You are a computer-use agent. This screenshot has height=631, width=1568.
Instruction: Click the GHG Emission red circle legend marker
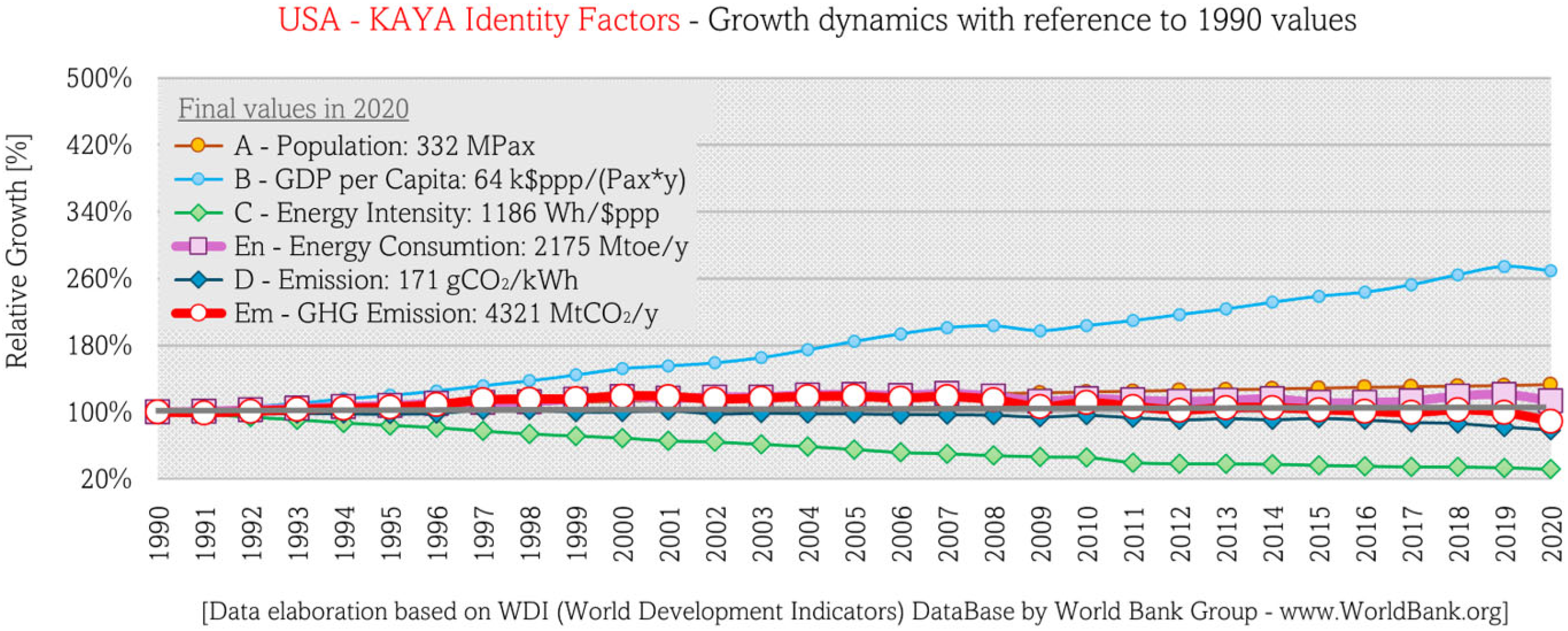click(x=198, y=313)
